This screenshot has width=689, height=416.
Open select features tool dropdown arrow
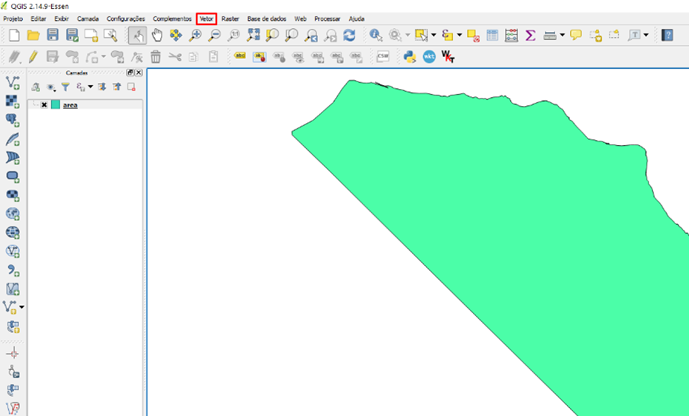pos(433,35)
